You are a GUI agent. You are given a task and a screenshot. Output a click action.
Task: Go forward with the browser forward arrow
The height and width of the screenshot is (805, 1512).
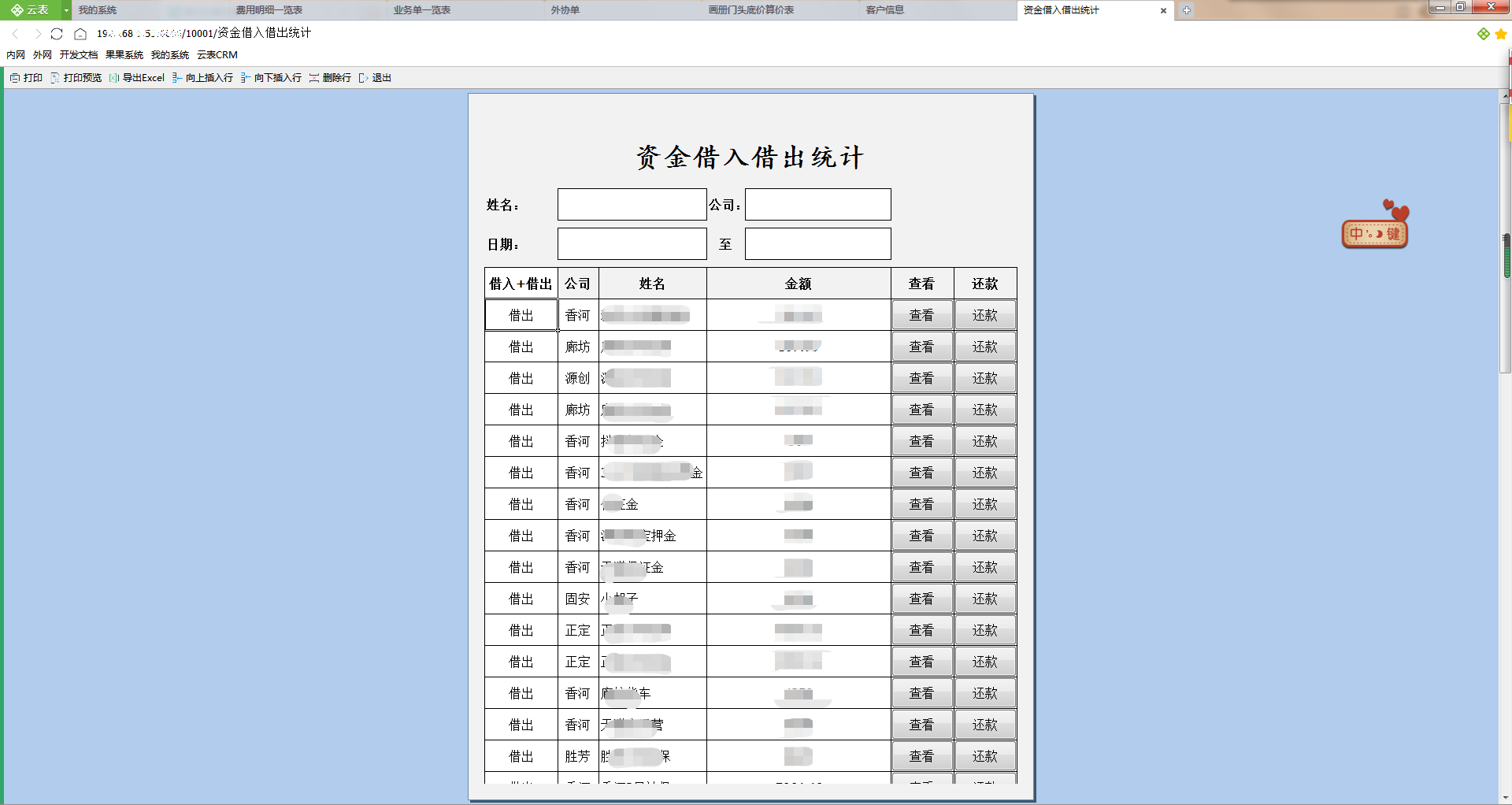[x=37, y=34]
